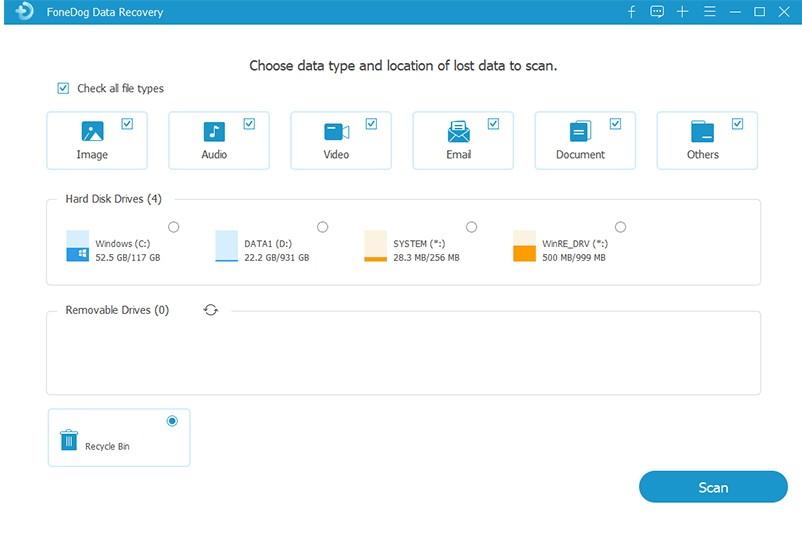Open the feedback chat bubble icon

tap(657, 11)
